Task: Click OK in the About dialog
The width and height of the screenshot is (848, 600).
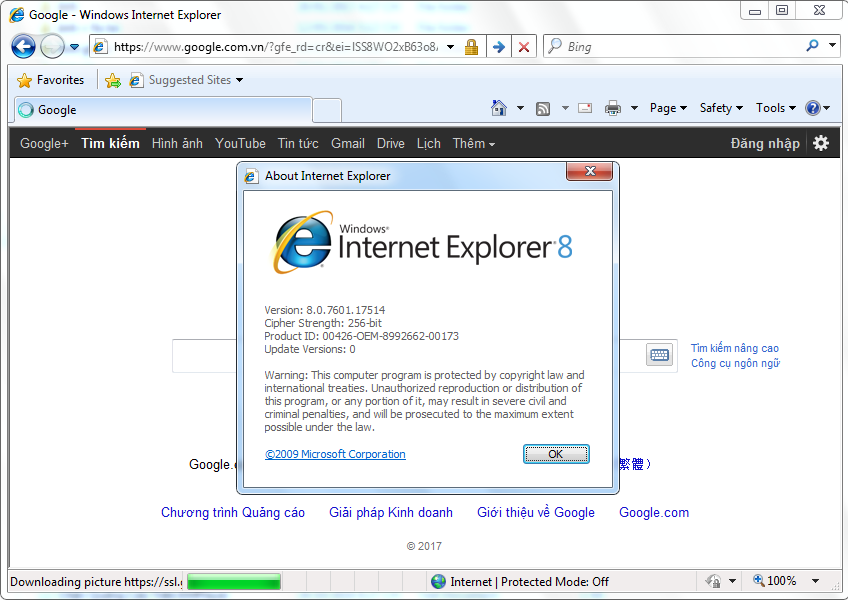Action: (556, 454)
